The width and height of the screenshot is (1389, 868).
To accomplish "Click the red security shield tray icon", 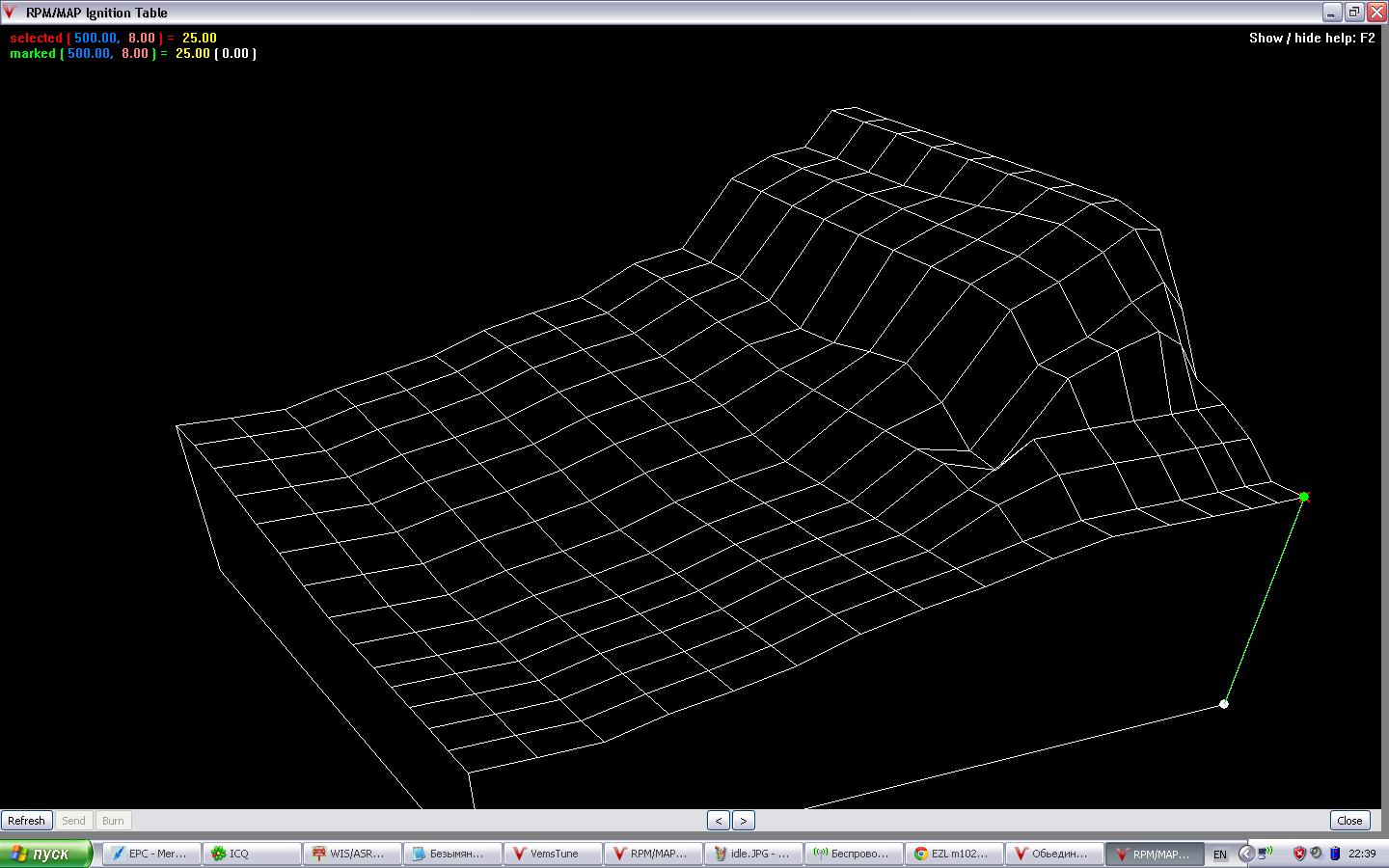I will (x=1299, y=854).
